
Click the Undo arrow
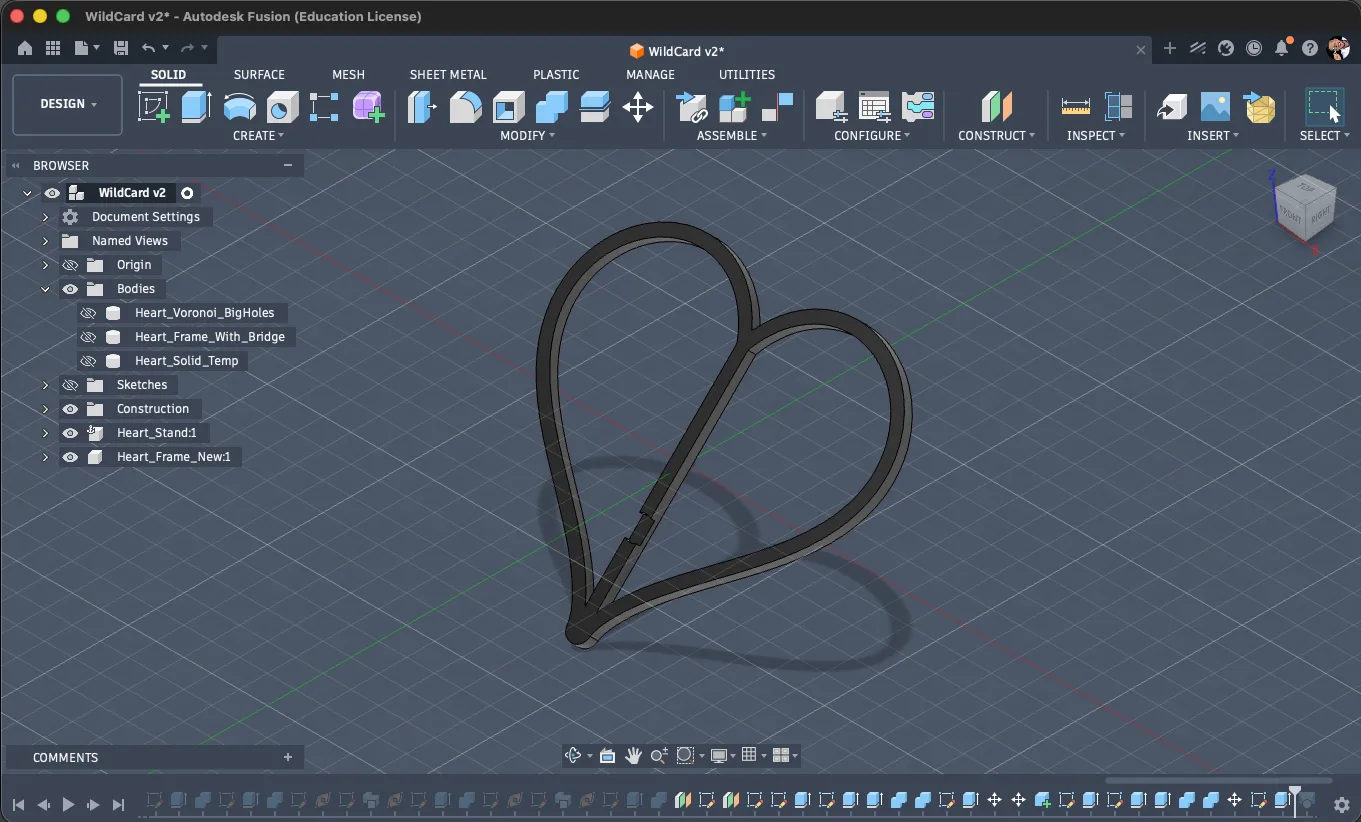[x=148, y=48]
